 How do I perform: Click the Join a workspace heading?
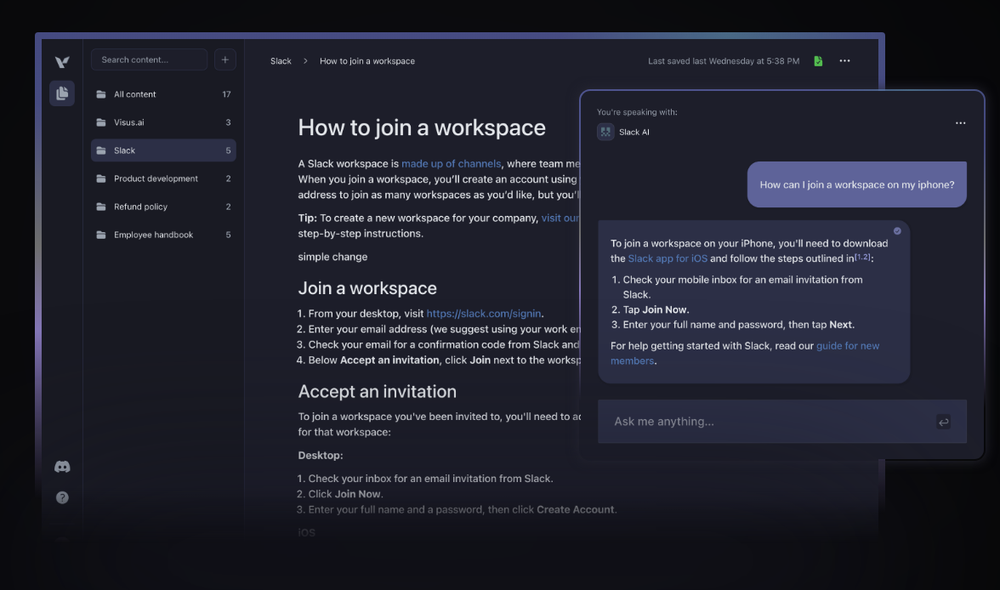point(367,288)
